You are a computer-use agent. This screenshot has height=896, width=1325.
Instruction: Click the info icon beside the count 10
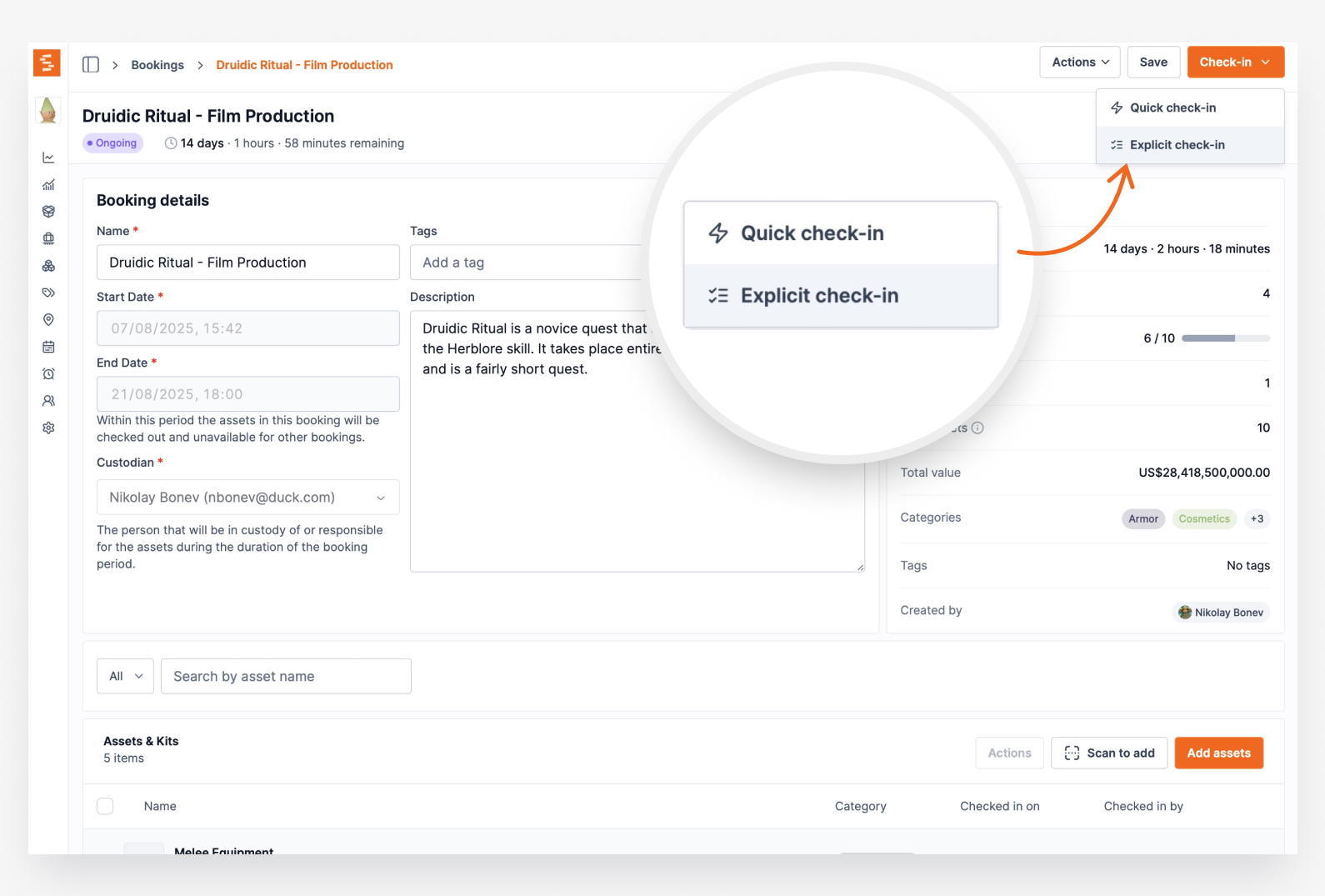point(977,428)
